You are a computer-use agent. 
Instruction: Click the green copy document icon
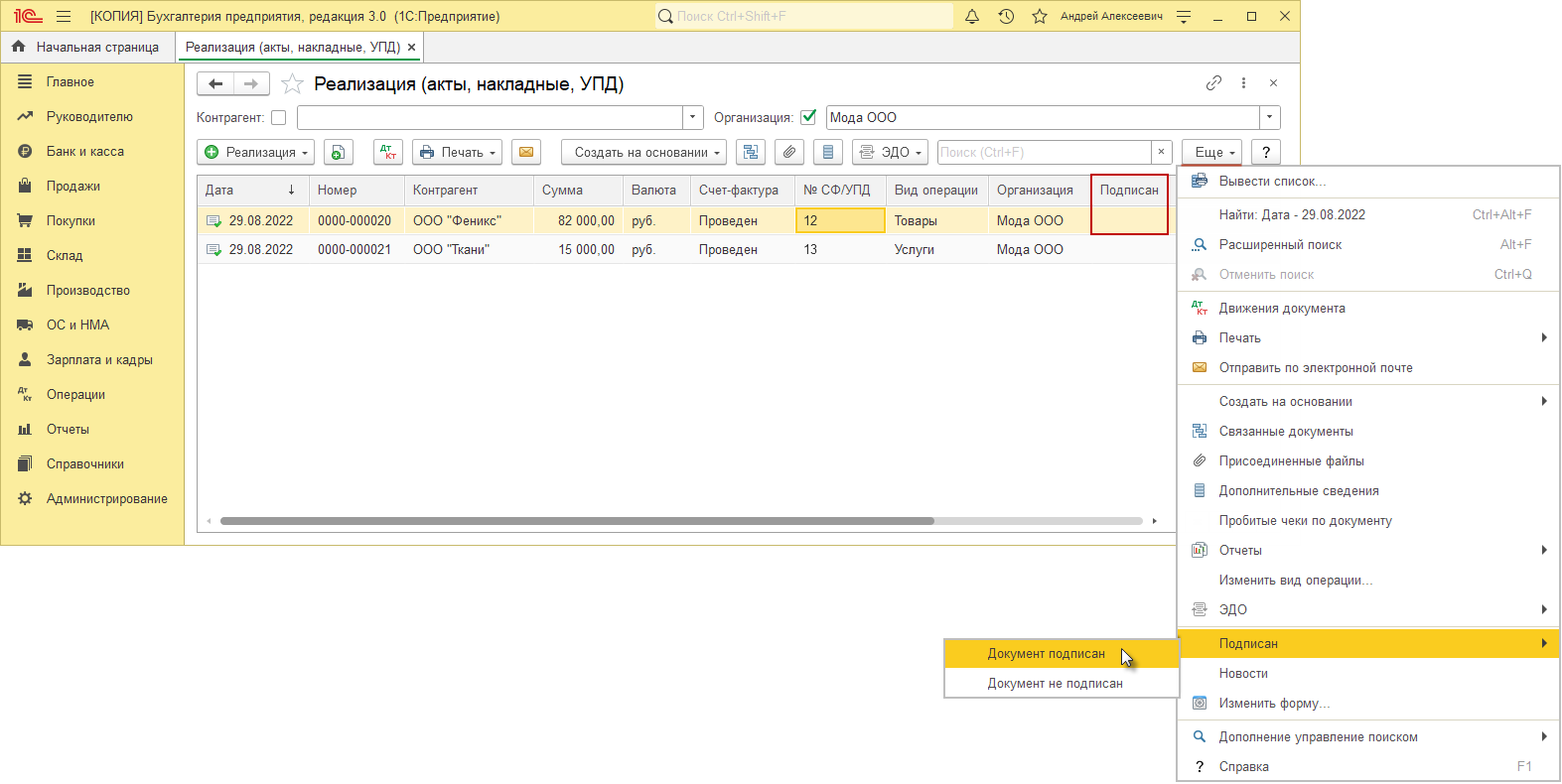tap(339, 152)
